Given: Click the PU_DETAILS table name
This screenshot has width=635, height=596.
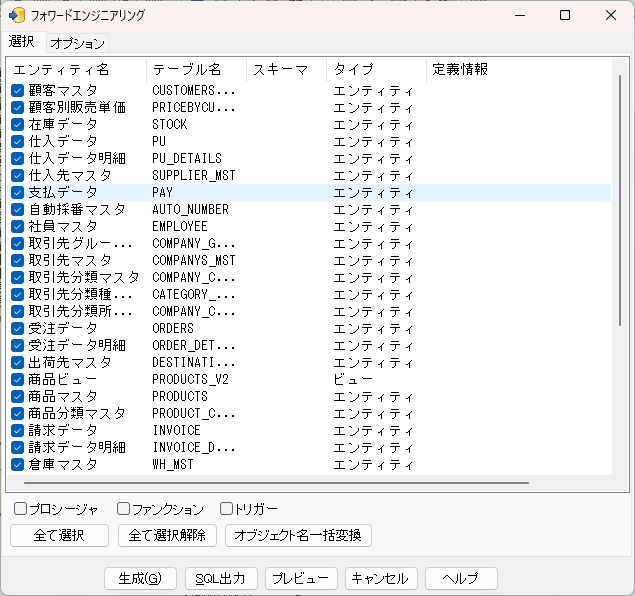Looking at the screenshot, I should click(x=187, y=158).
